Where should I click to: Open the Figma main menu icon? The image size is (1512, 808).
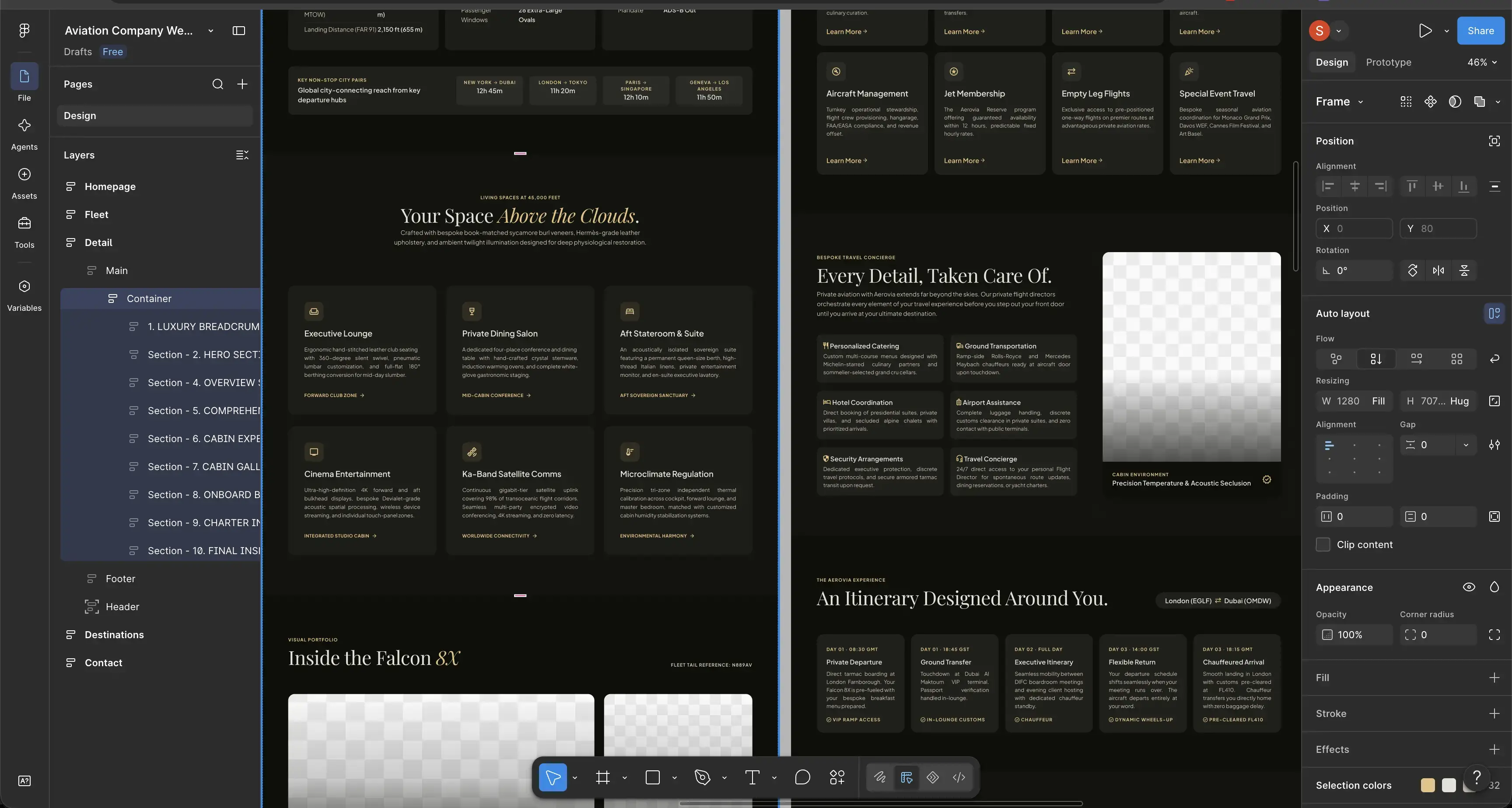[24, 31]
